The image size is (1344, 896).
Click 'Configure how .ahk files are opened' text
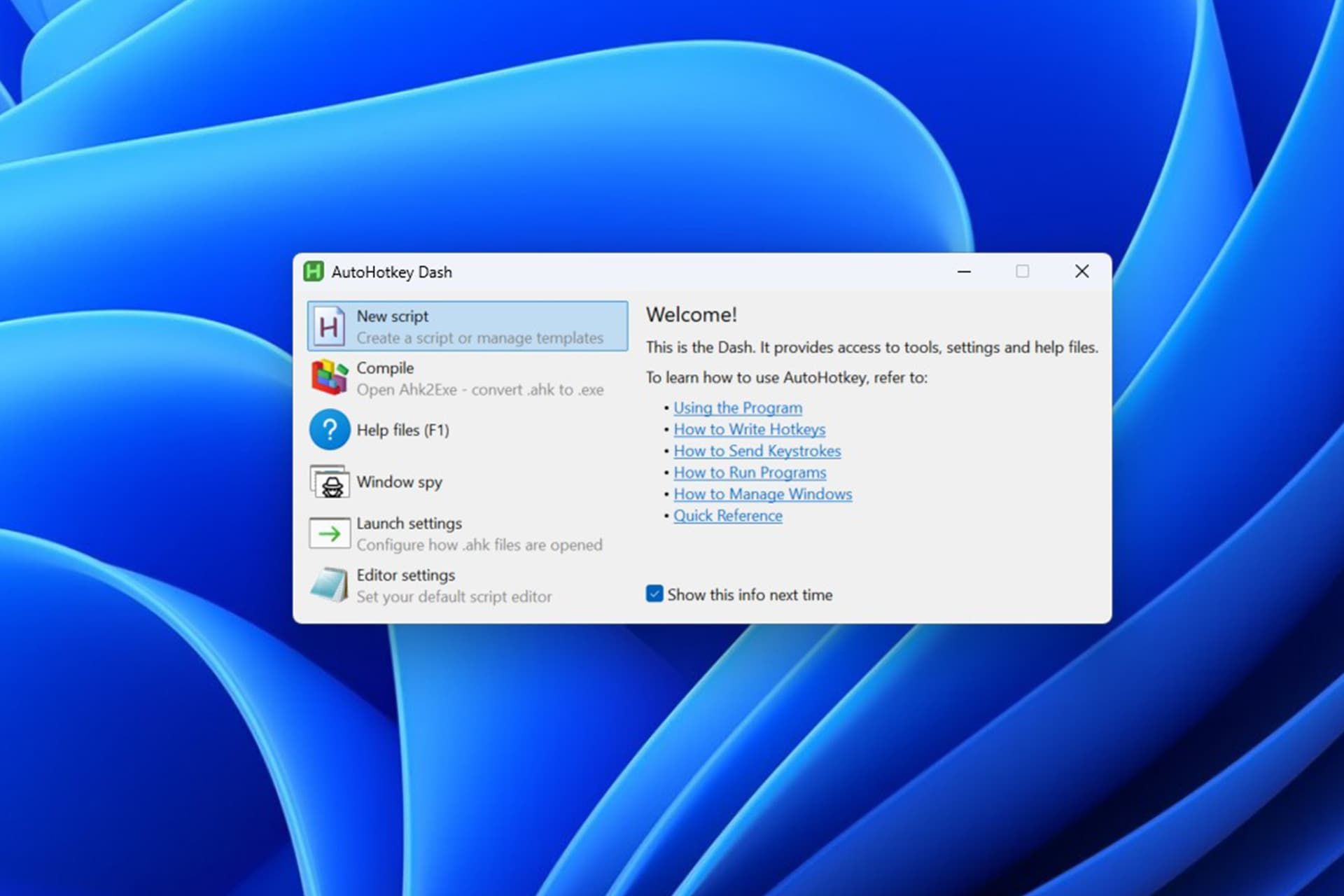coord(479,545)
